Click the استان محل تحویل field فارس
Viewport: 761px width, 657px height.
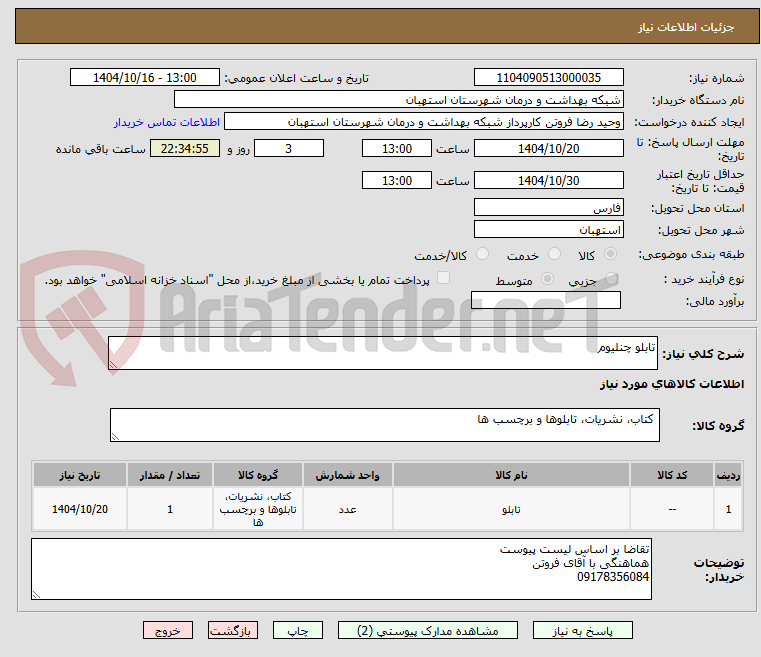(x=548, y=207)
